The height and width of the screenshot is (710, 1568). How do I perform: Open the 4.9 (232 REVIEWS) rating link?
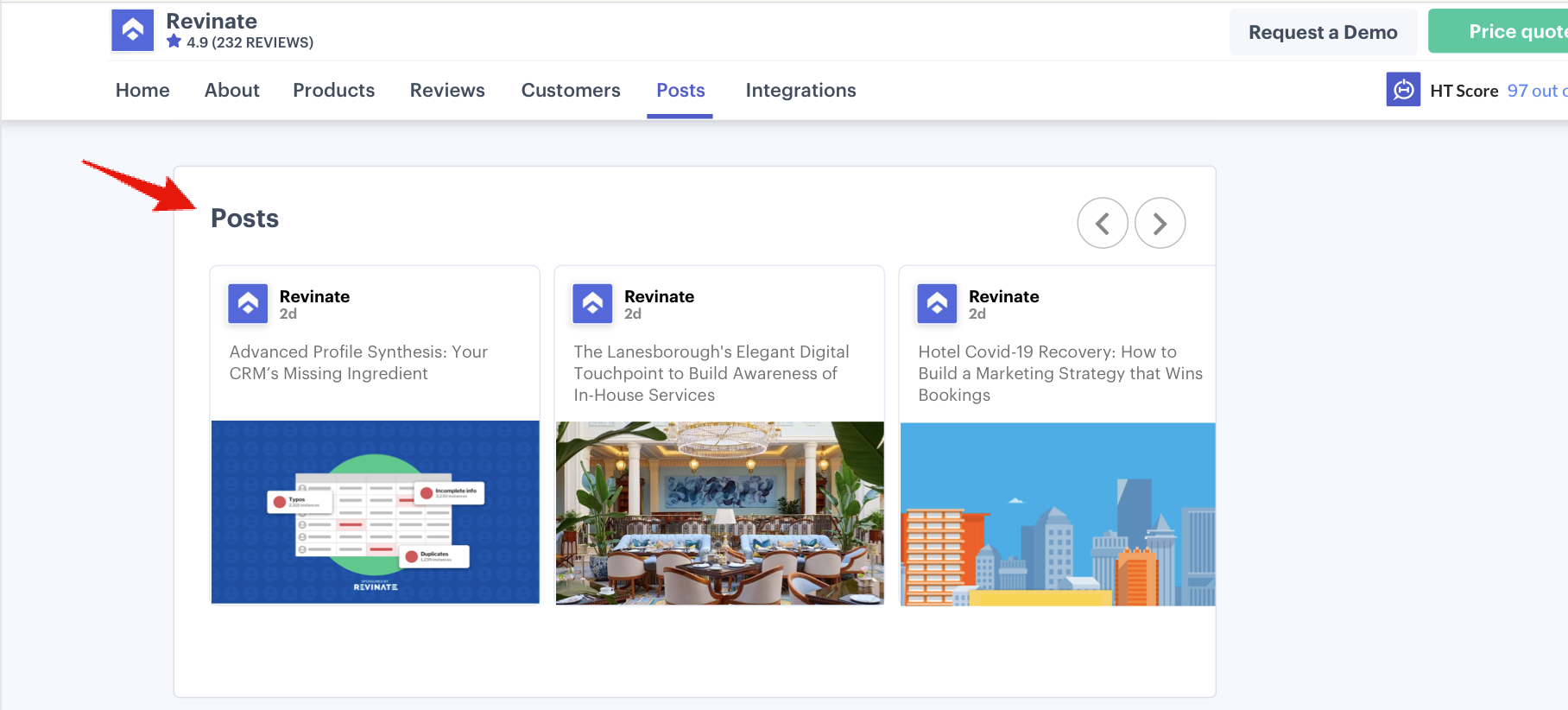point(250,42)
